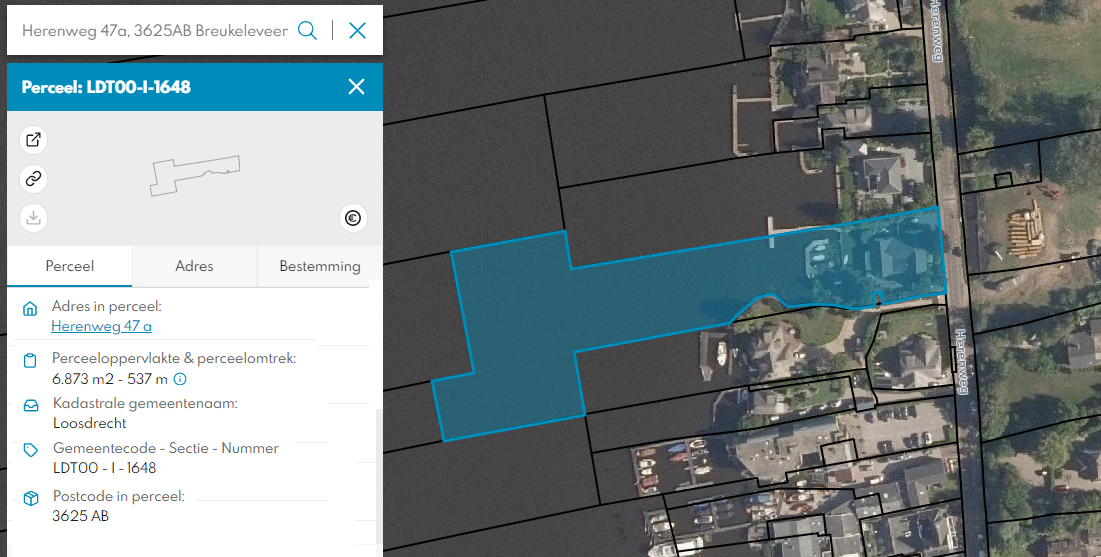Click the text '6.873 m2 - 537 m'
The width and height of the screenshot is (1101, 557).
click(110, 379)
